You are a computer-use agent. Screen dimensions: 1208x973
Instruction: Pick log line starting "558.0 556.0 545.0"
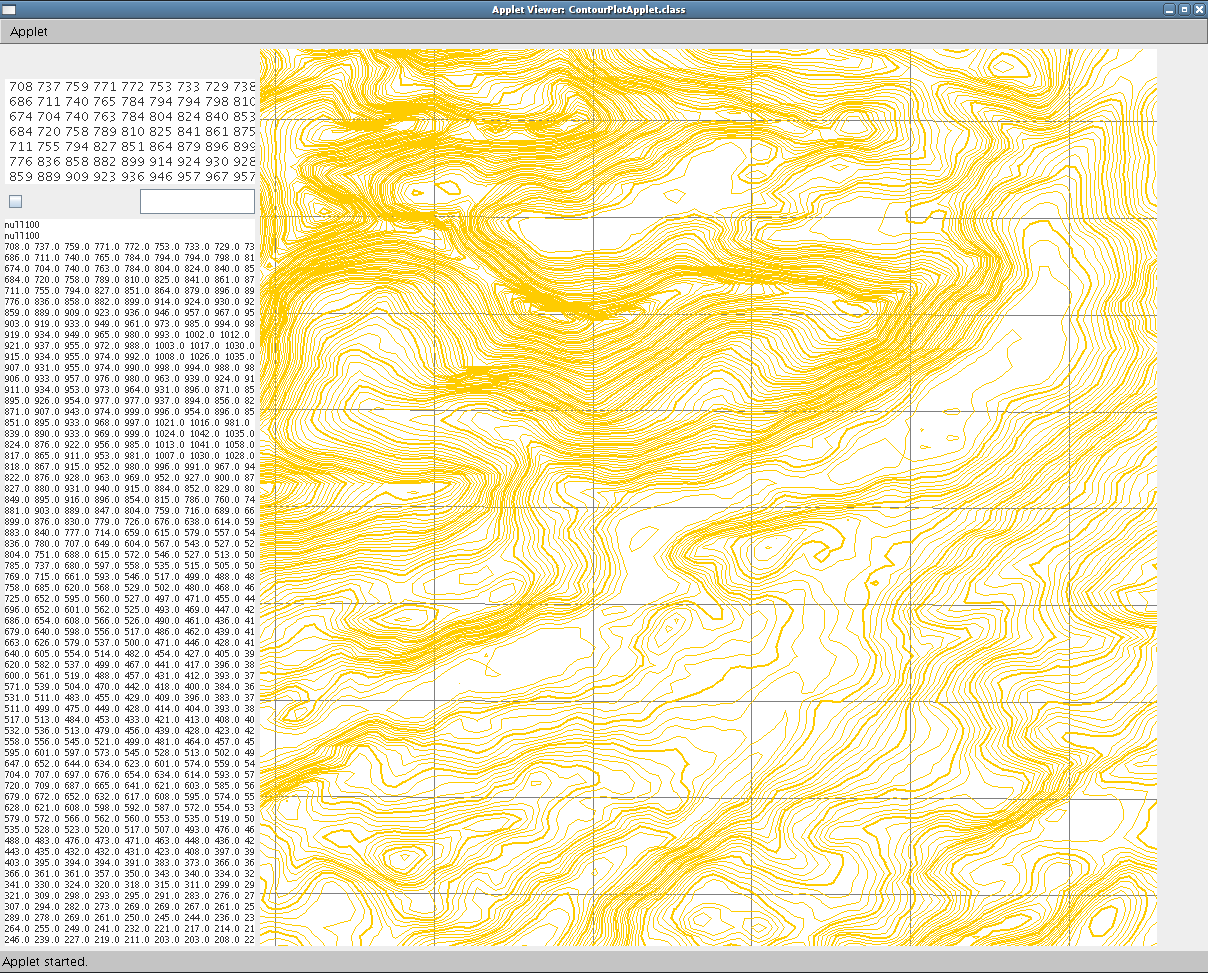click(129, 741)
